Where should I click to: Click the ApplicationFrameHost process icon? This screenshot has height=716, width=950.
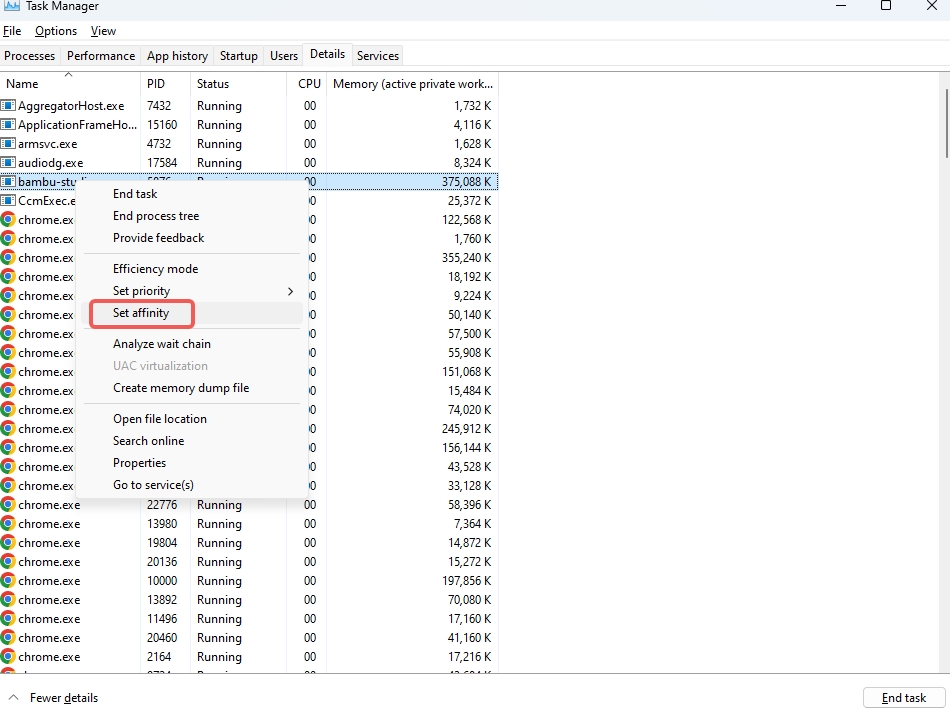pos(8,125)
